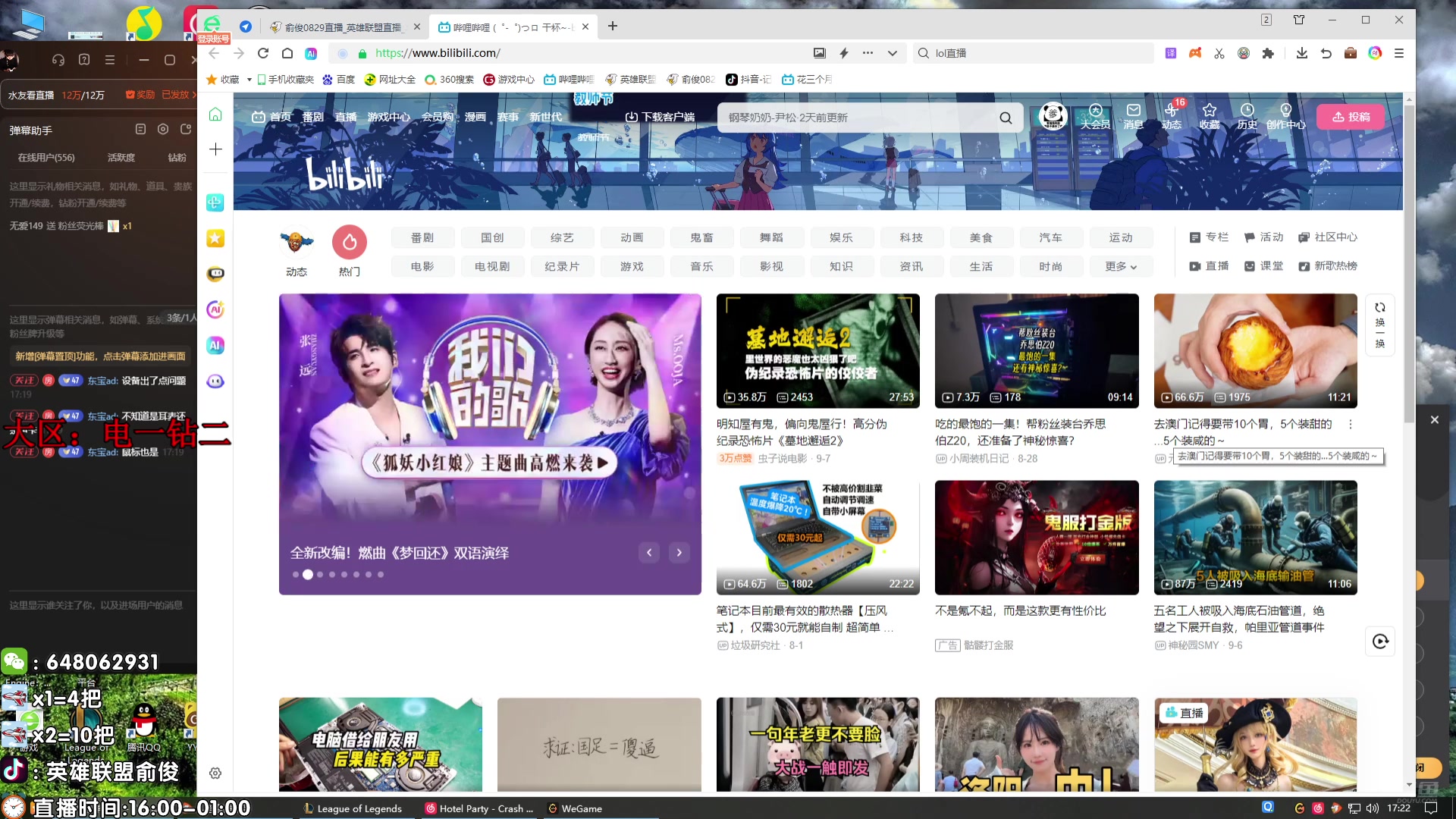Screen dimensions: 1456x819
Task: Open 历史 watch history icon
Action: click(1247, 117)
